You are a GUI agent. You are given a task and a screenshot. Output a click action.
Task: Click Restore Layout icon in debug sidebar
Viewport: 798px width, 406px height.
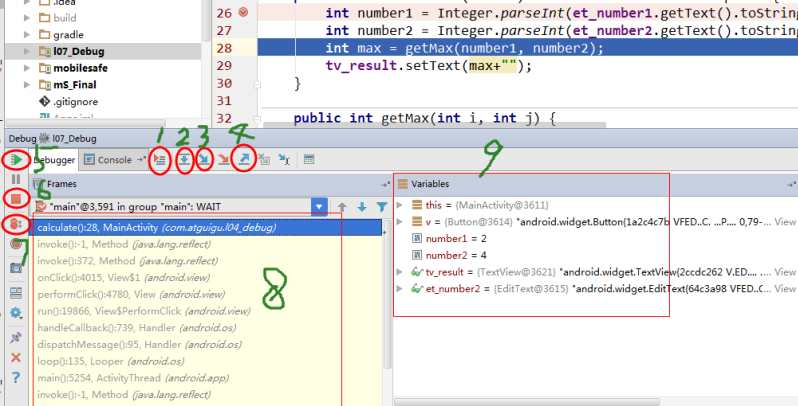coord(16,293)
